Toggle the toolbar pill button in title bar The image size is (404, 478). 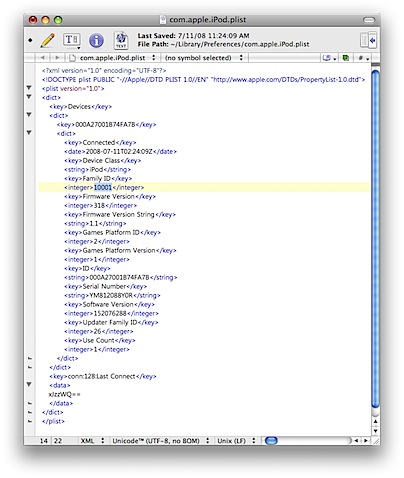(369, 20)
